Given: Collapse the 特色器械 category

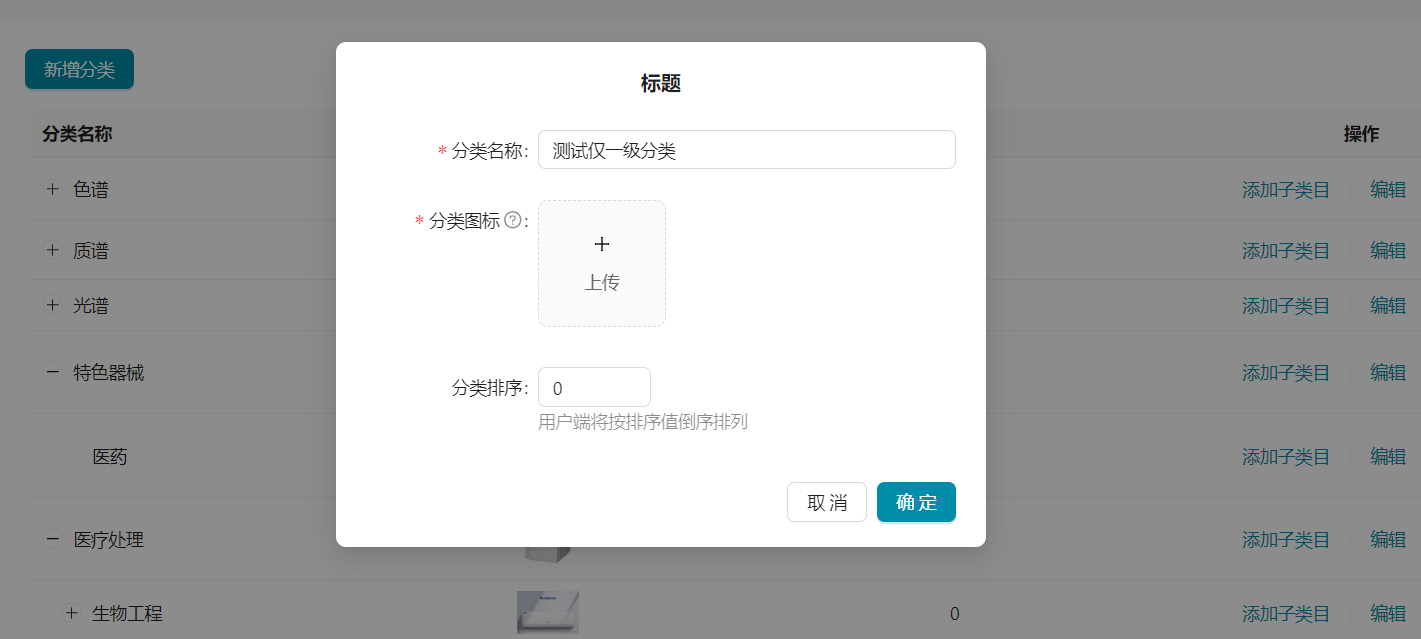Looking at the screenshot, I should tap(52, 372).
